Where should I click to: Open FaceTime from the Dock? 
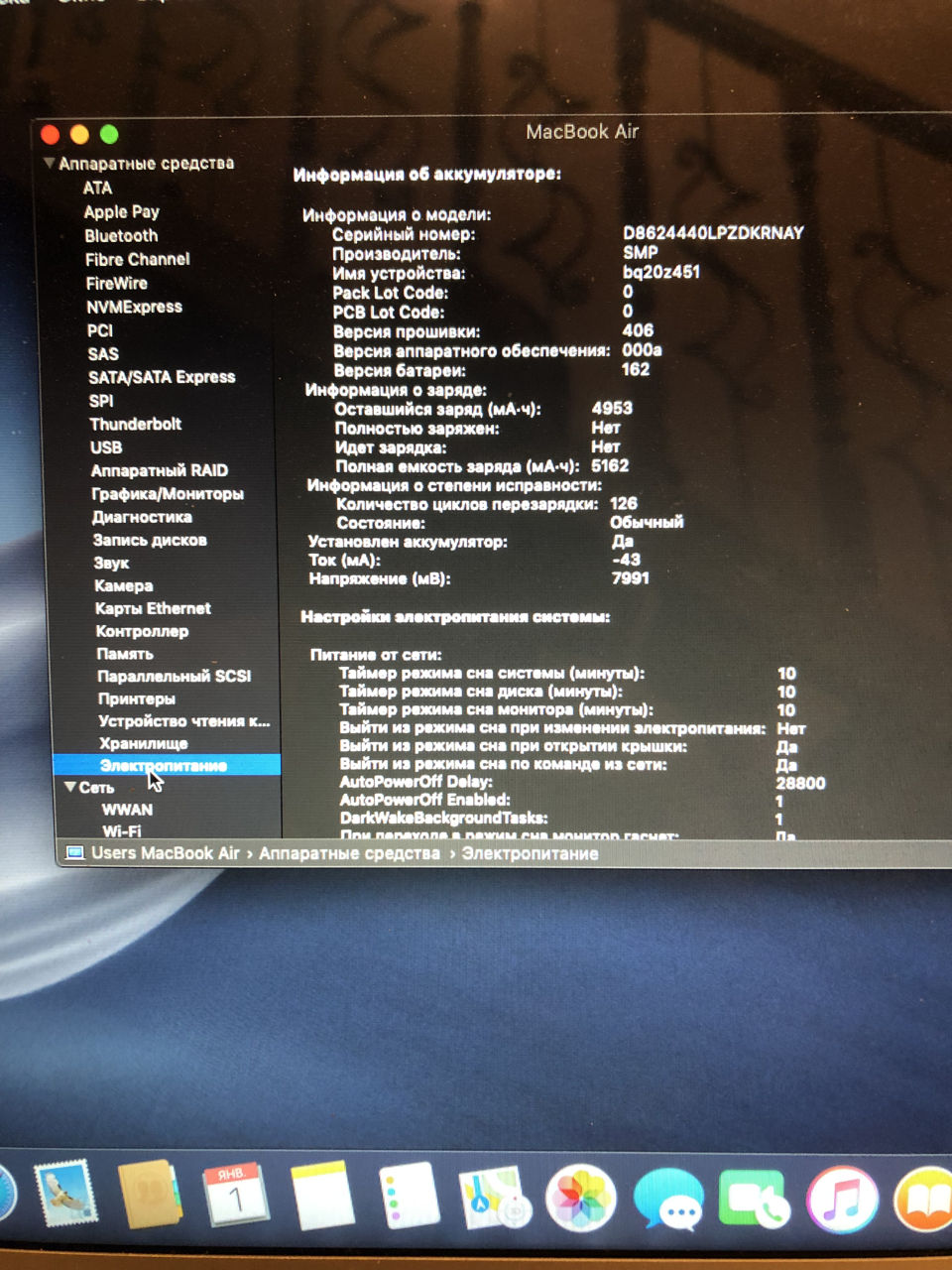pos(755,1201)
